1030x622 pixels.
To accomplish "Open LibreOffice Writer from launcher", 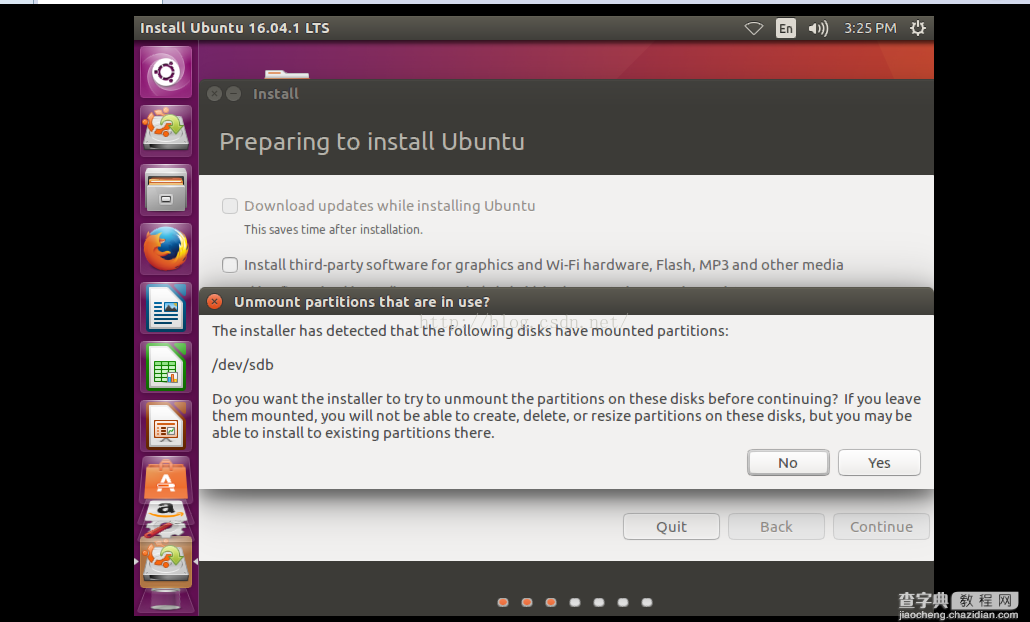I will [166, 308].
